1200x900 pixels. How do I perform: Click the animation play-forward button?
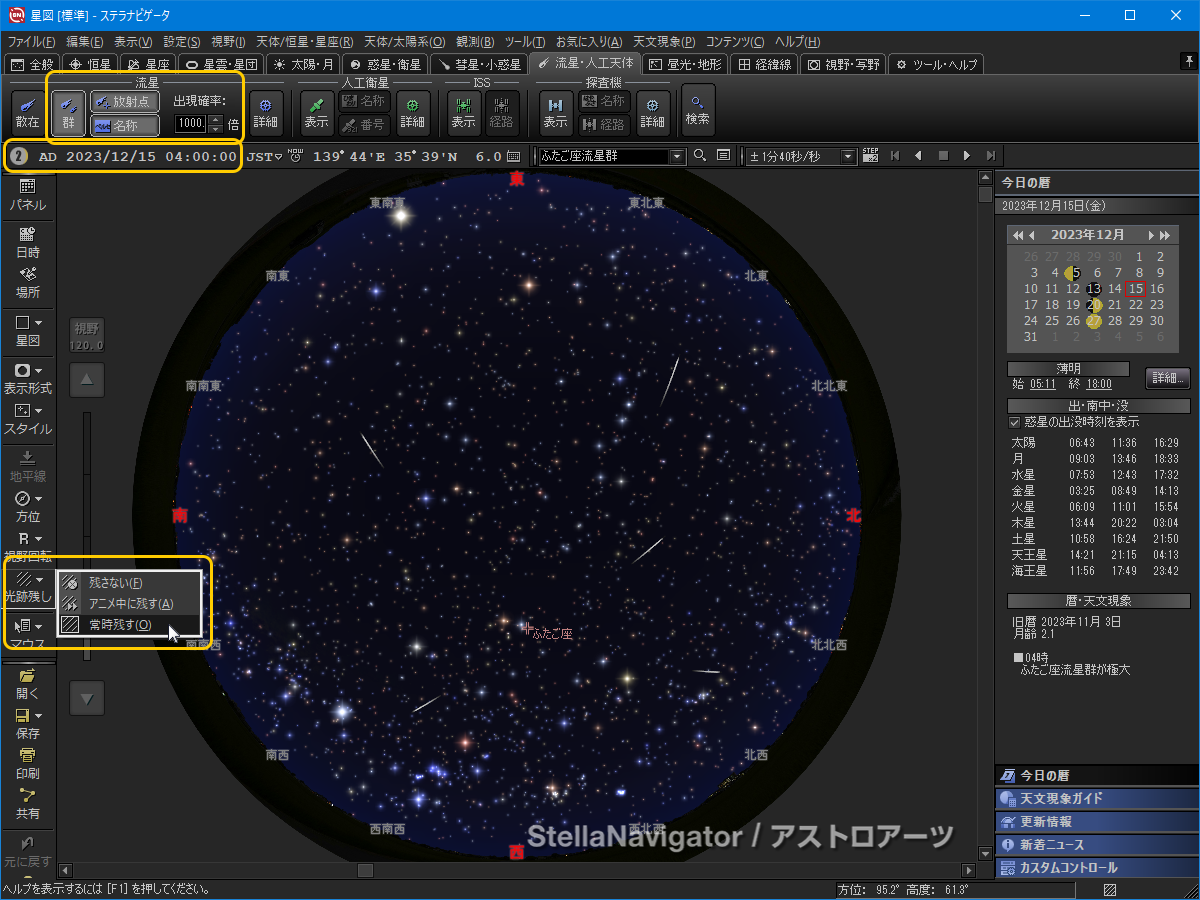[966, 156]
